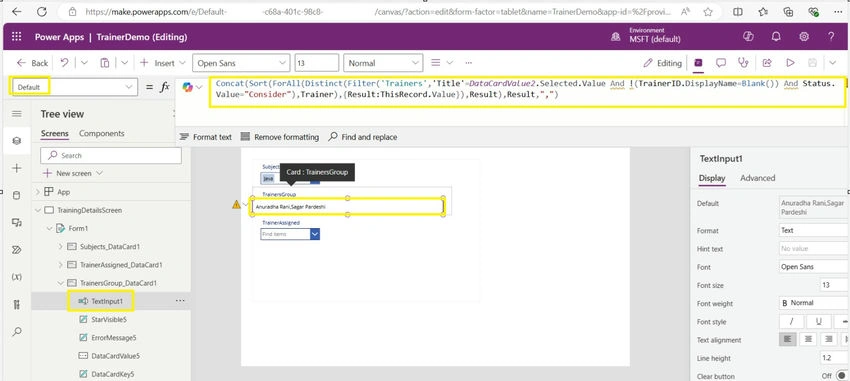Click the Paste clipboard icon

click(105, 63)
